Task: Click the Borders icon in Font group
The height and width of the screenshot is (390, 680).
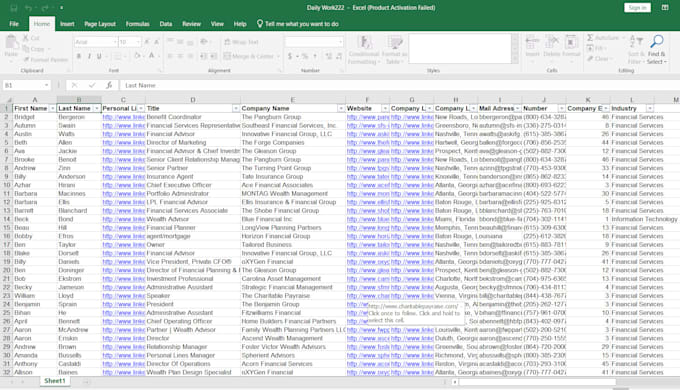Action: tap(117, 56)
